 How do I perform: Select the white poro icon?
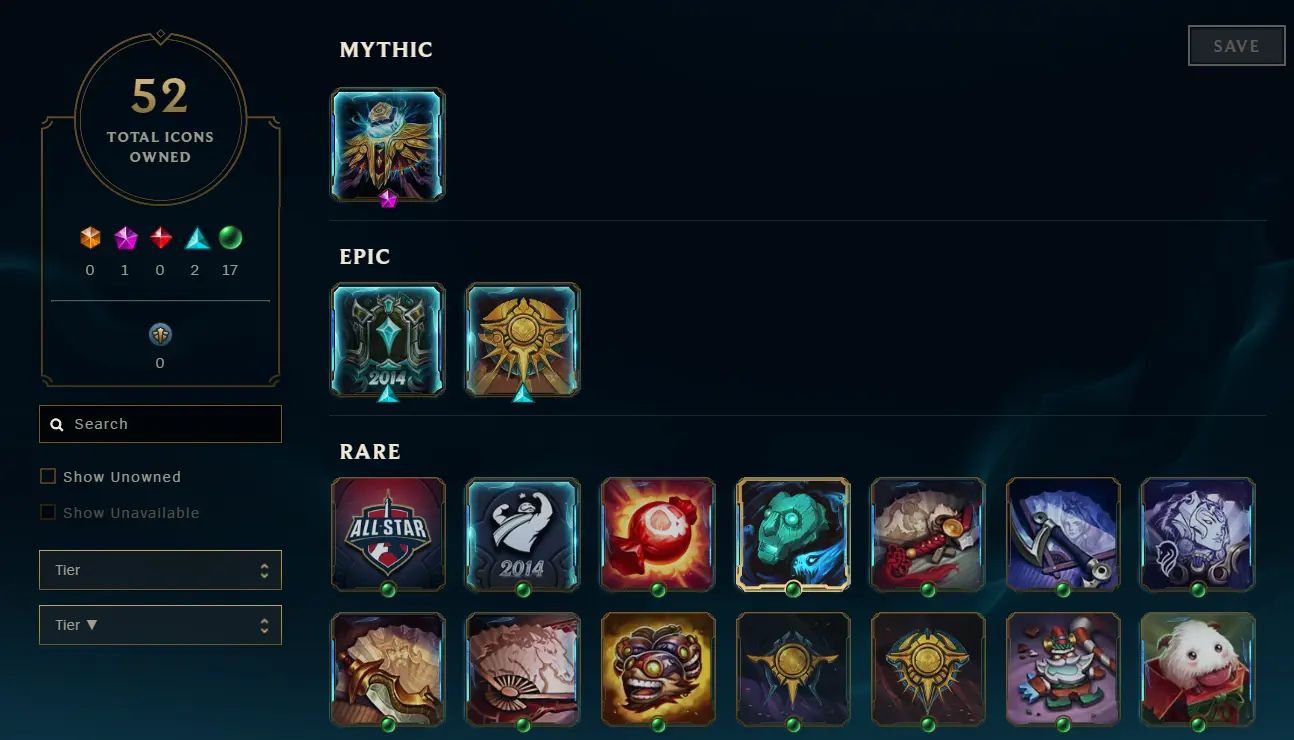(1198, 669)
